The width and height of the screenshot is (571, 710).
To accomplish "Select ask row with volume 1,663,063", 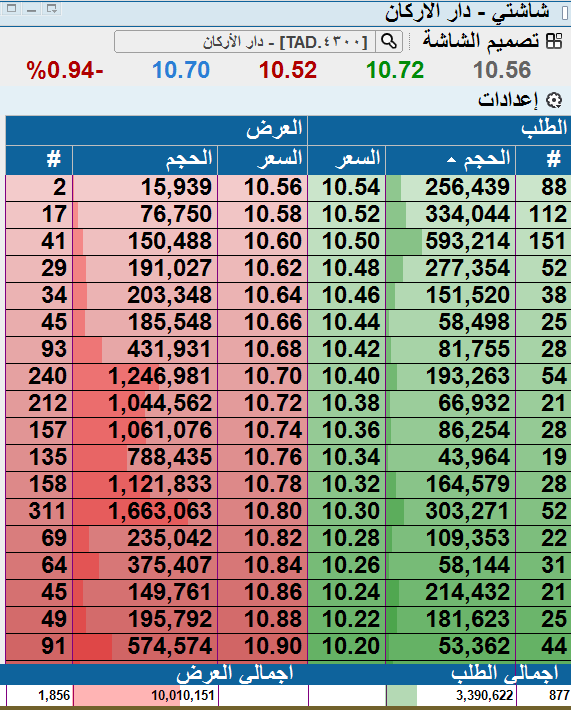I will click(157, 511).
